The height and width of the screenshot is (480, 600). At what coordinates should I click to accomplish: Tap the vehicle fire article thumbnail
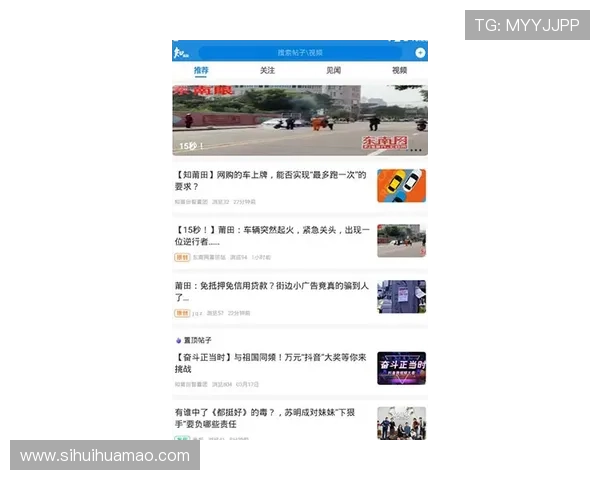pyautogui.click(x=401, y=240)
